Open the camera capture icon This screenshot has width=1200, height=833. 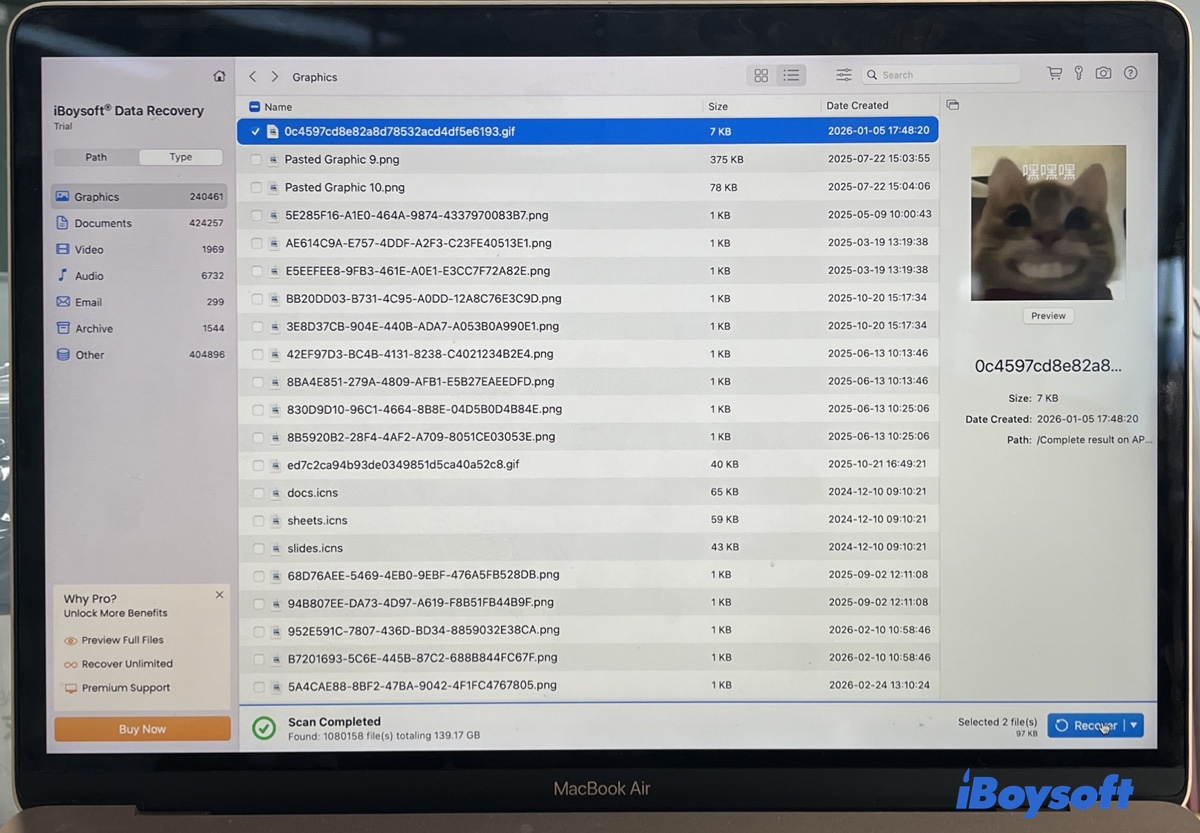pyautogui.click(x=1103, y=73)
